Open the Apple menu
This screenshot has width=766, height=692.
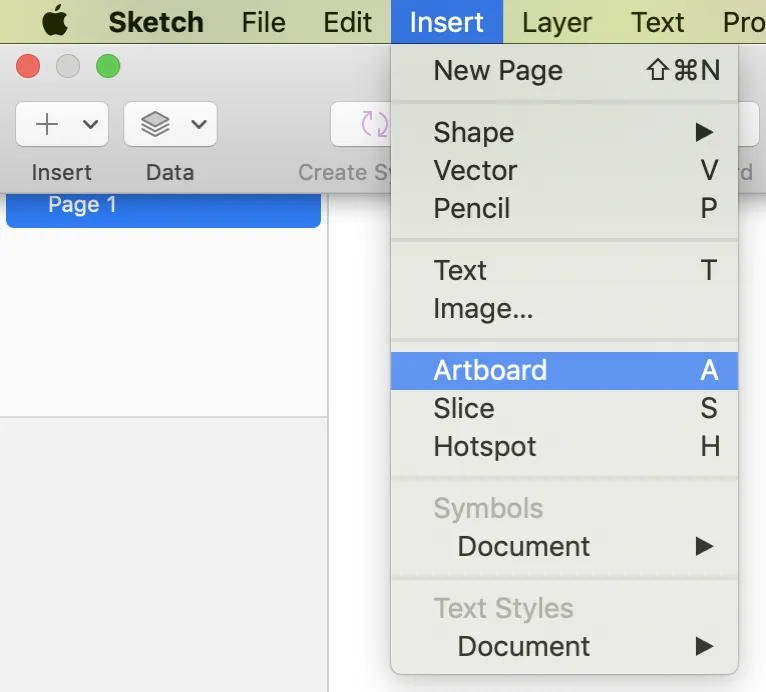click(55, 21)
